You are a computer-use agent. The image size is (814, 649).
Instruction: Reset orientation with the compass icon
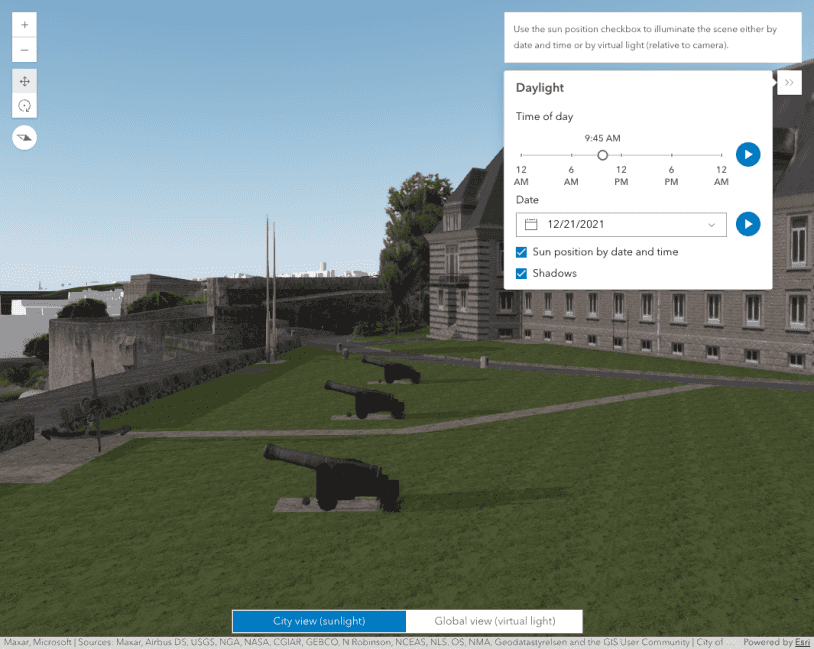(25, 137)
